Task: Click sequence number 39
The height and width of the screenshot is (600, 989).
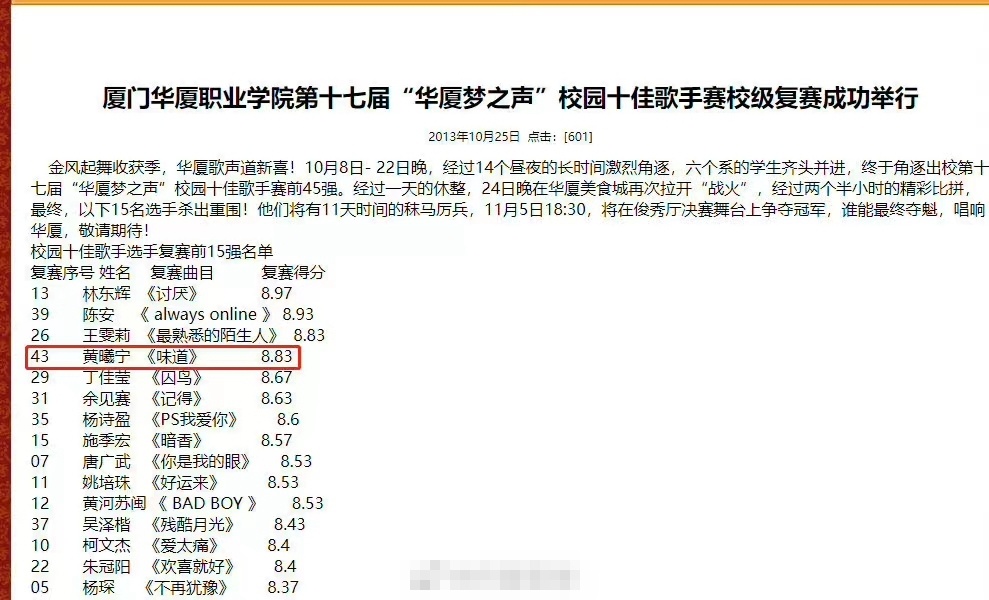Action: click(x=40, y=314)
